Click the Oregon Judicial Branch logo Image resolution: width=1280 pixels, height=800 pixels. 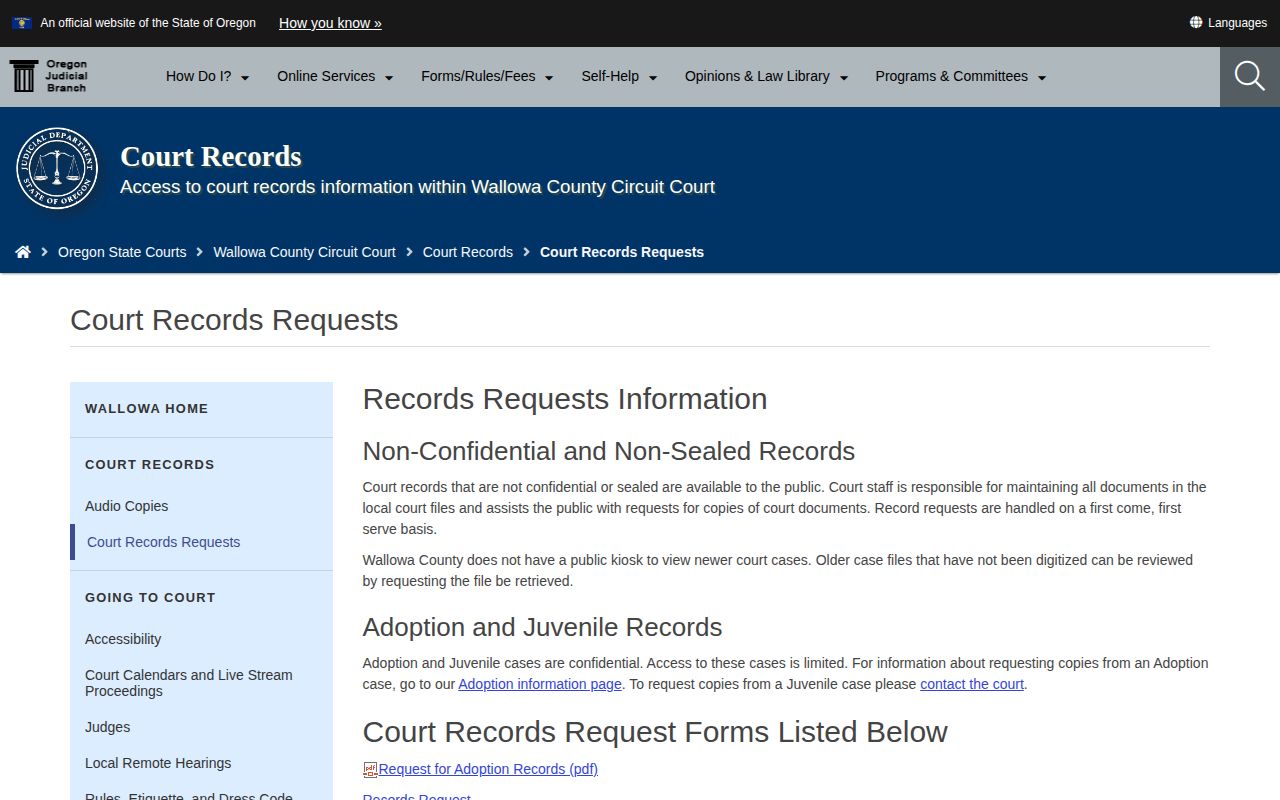click(x=49, y=76)
